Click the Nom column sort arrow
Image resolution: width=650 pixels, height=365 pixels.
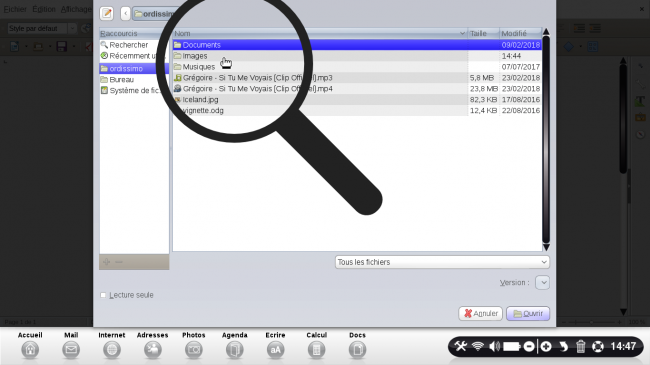coord(462,33)
